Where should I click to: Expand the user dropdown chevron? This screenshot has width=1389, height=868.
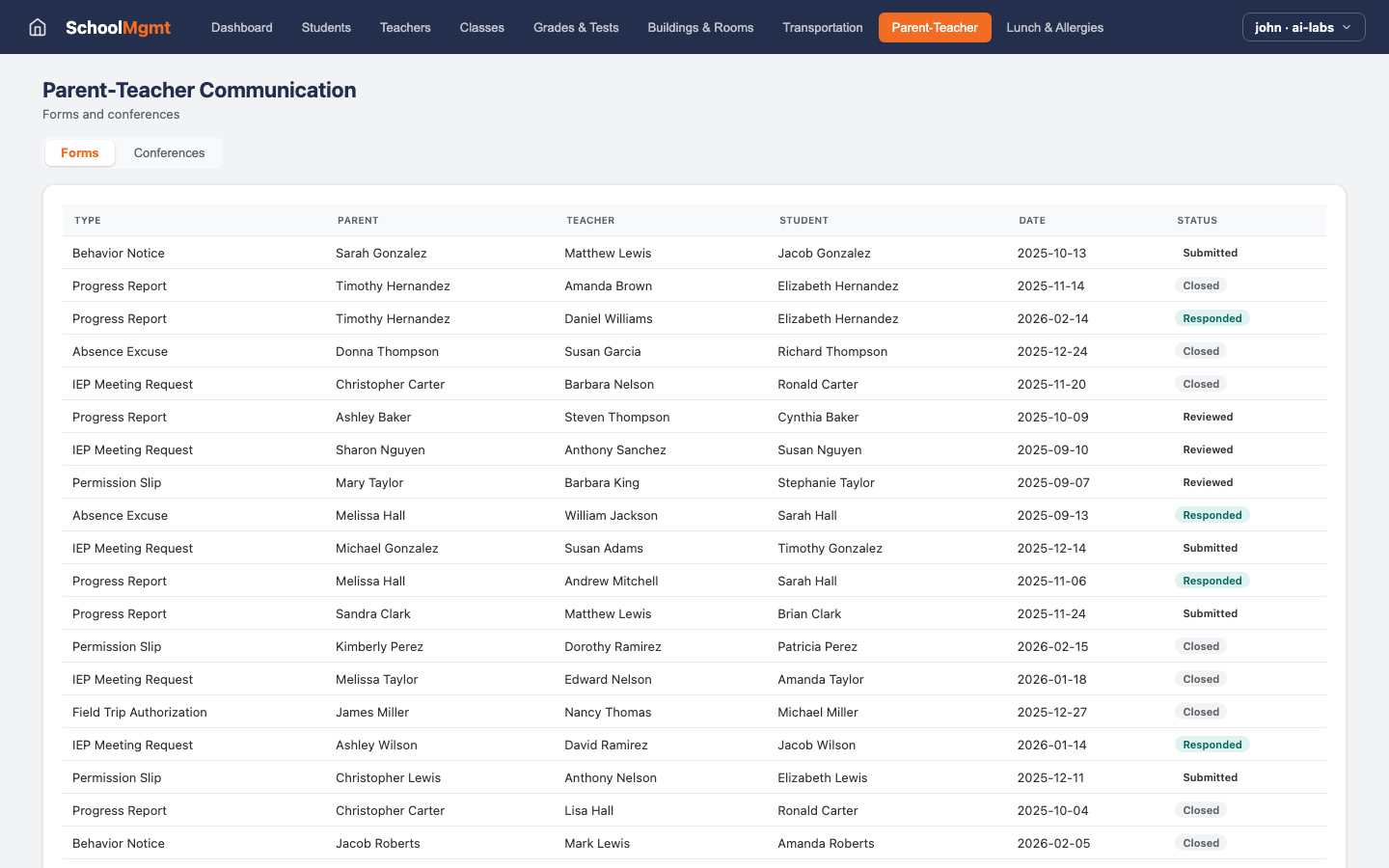tap(1347, 27)
